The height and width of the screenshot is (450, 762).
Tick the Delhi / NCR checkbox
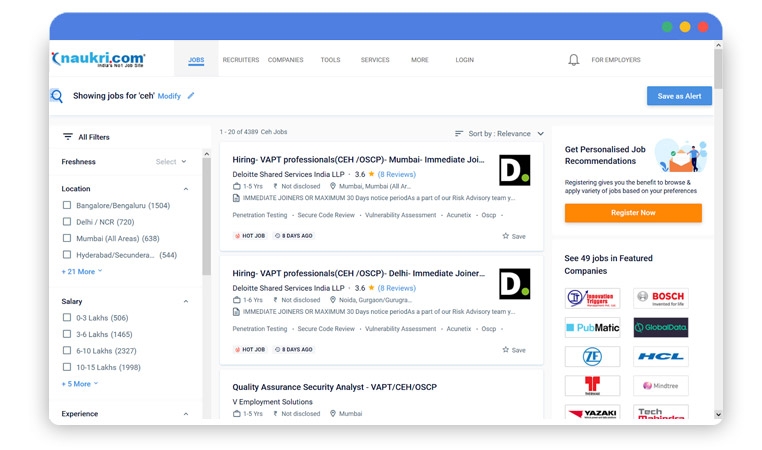[x=67, y=222]
